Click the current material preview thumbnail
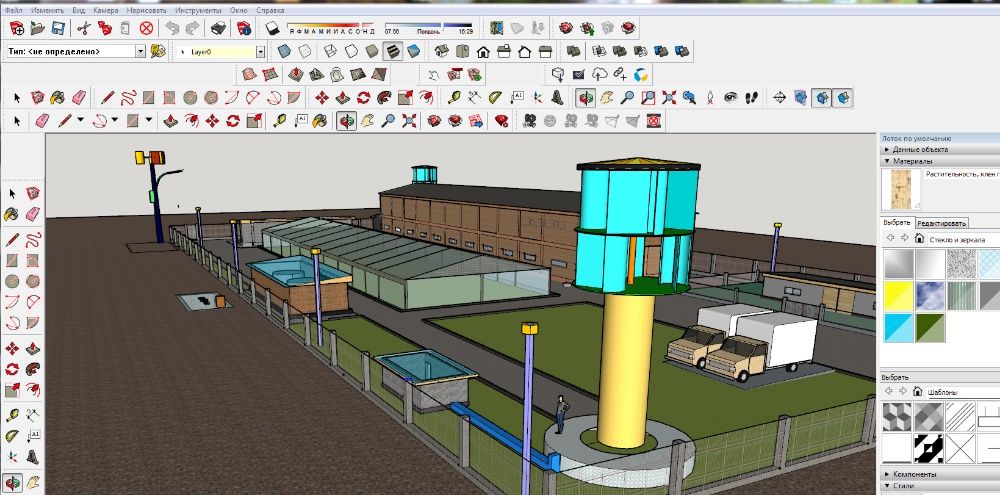The height and width of the screenshot is (495, 1000). pos(901,189)
